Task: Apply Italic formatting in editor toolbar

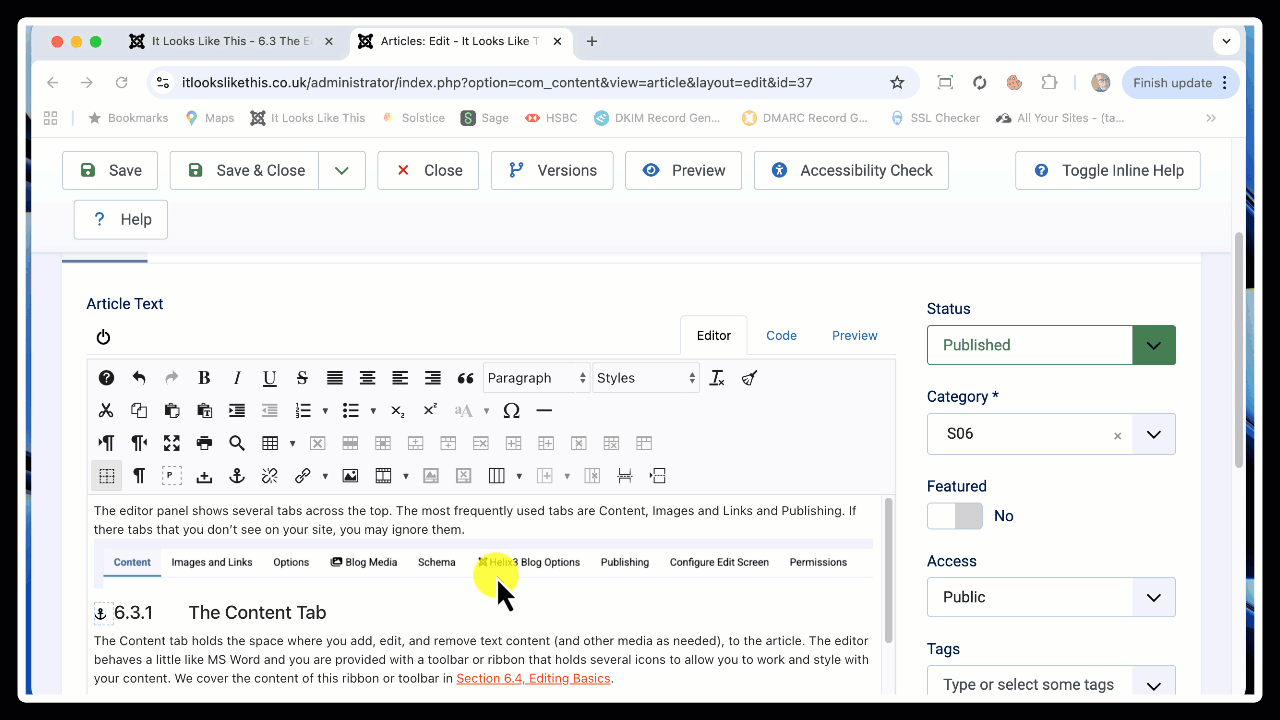Action: (x=237, y=378)
